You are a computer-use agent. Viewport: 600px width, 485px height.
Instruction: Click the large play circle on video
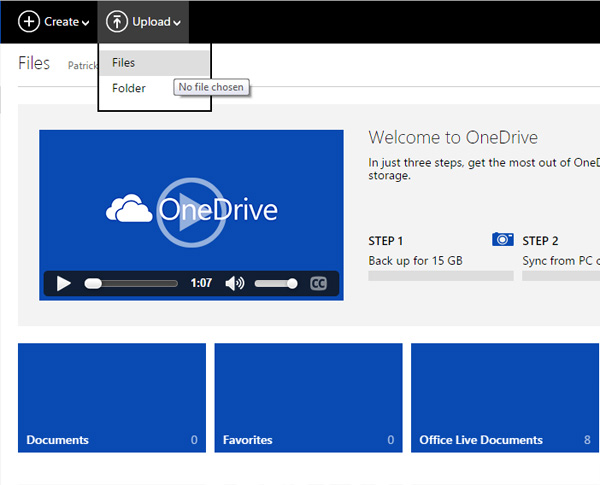[190, 211]
